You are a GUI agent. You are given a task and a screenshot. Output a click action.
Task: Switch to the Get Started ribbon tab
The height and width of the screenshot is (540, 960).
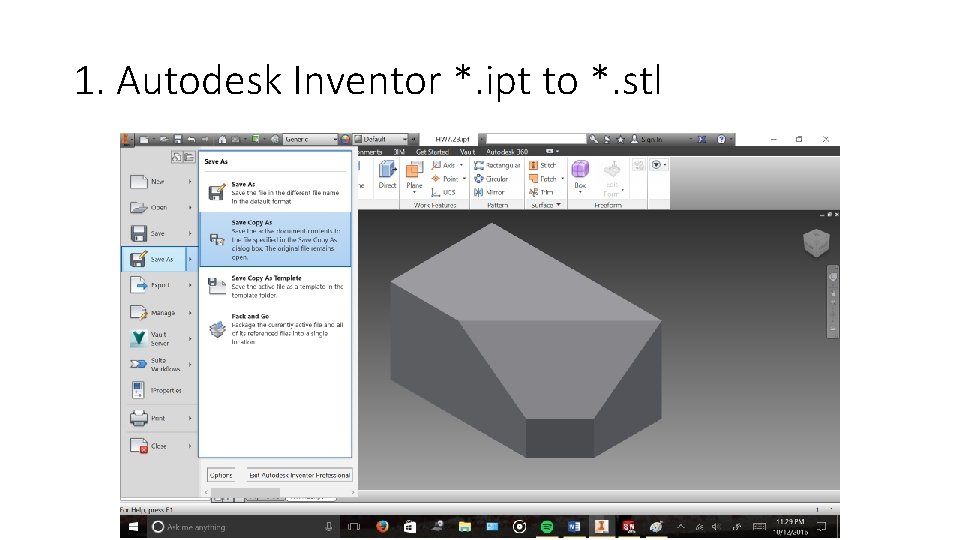tap(432, 152)
